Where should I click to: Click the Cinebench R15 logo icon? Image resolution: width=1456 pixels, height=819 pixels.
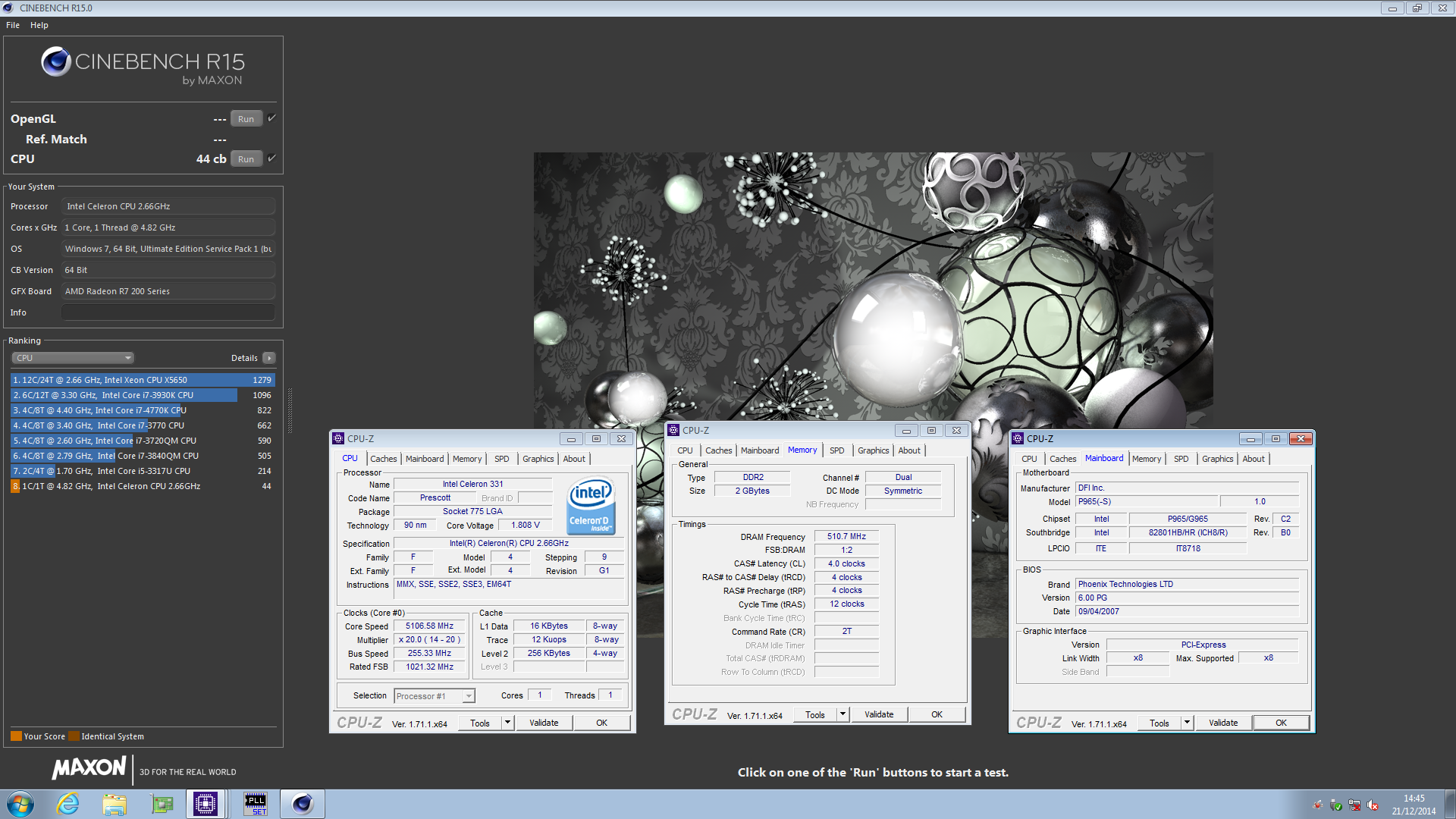(56, 61)
